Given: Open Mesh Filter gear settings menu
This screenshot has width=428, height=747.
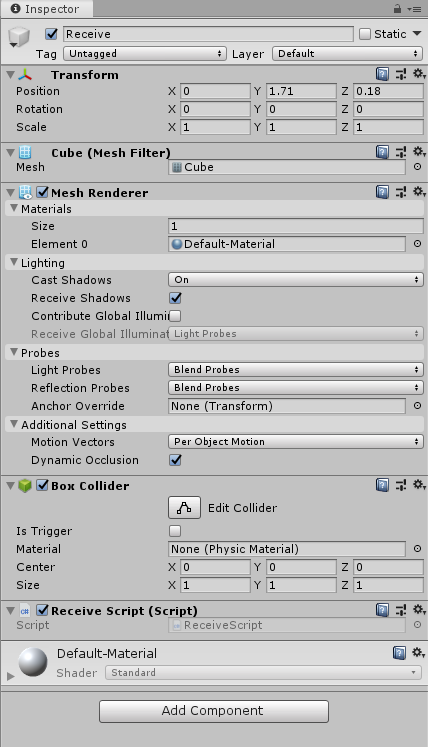Looking at the screenshot, I should click(419, 152).
